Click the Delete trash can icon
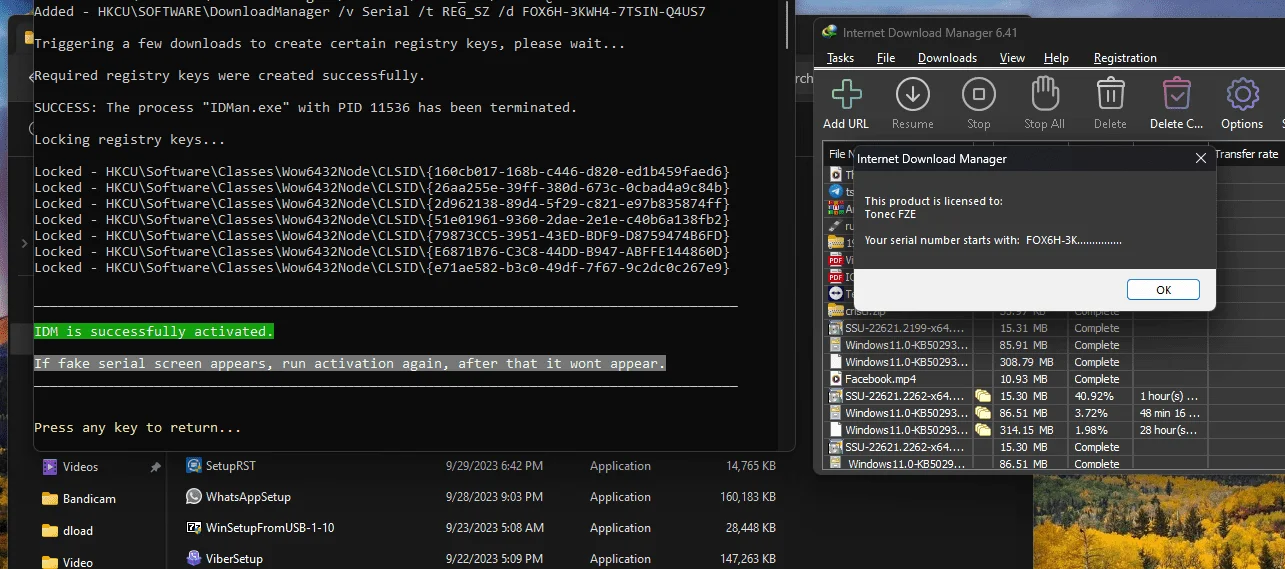This screenshot has height=569, width=1285. coord(1111,95)
